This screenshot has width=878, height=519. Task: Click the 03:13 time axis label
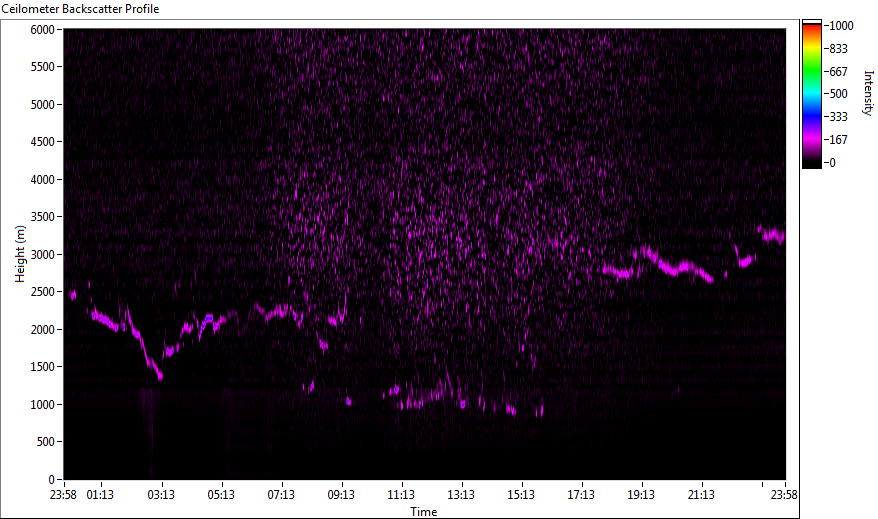[x=161, y=495]
